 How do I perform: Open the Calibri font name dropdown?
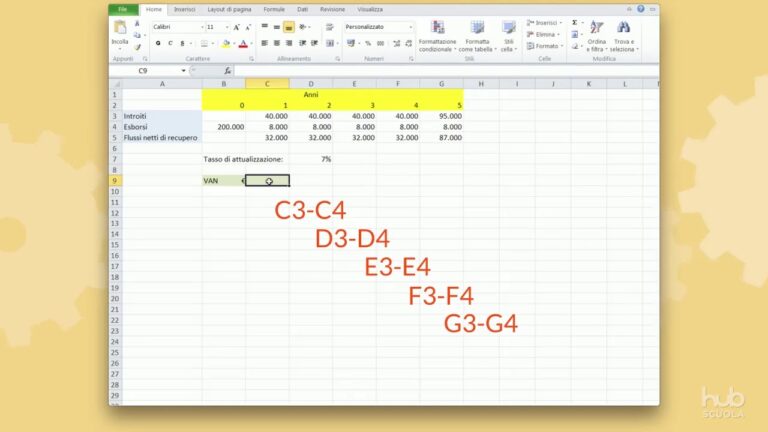[202, 27]
